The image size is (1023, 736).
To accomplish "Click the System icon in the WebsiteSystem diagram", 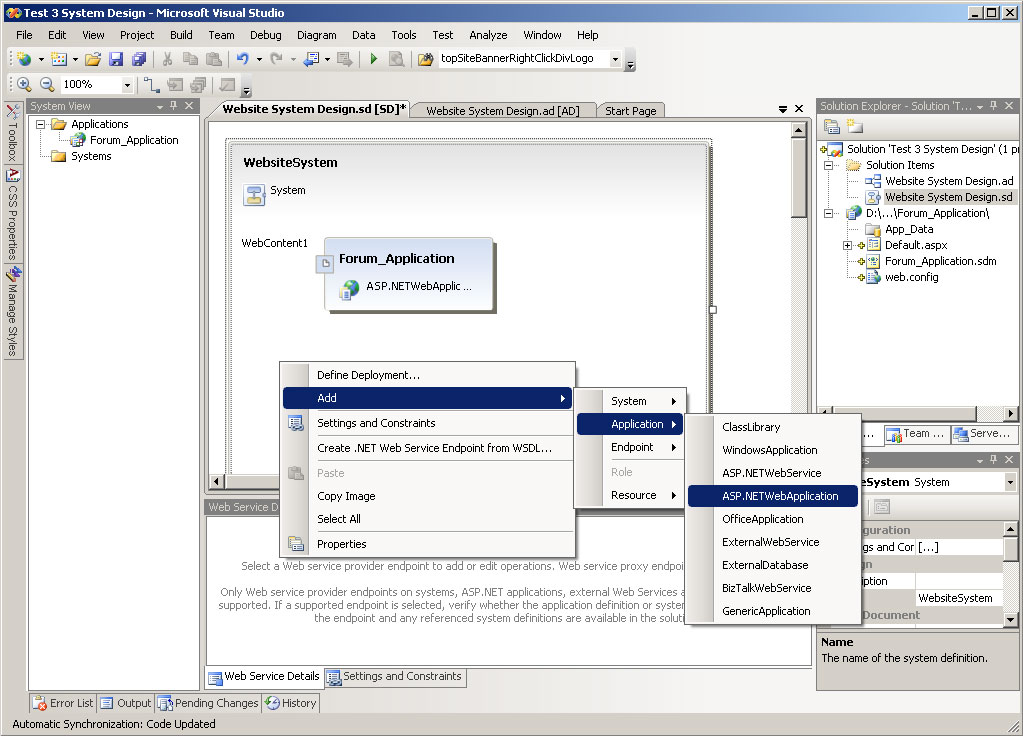I will [254, 194].
